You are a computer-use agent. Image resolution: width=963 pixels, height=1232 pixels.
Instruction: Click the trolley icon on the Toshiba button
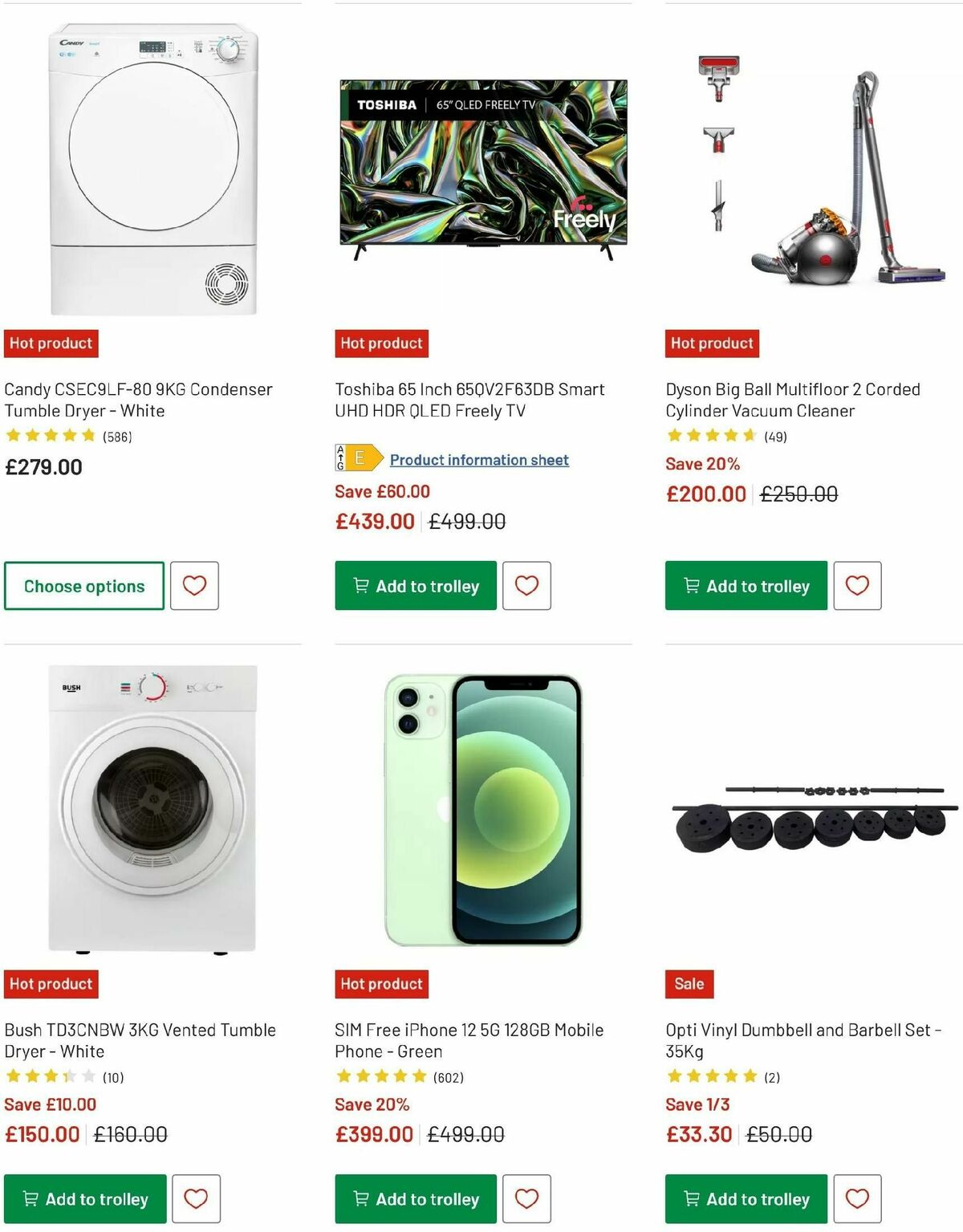[x=360, y=586]
